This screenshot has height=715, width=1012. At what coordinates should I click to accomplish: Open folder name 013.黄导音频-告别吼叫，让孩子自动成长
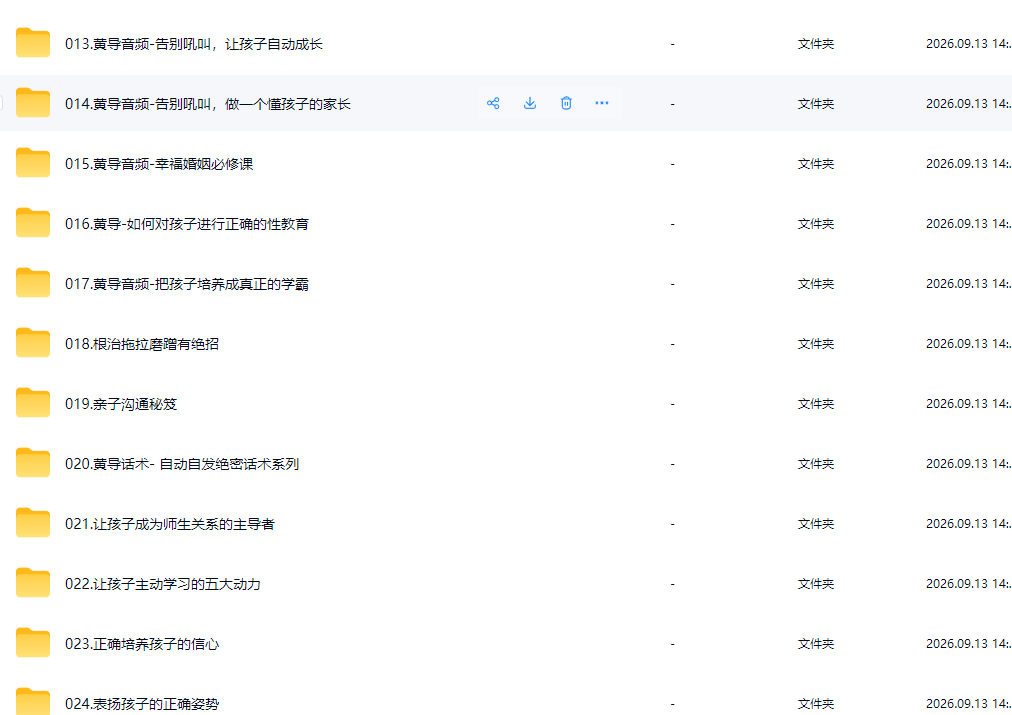[x=194, y=44]
